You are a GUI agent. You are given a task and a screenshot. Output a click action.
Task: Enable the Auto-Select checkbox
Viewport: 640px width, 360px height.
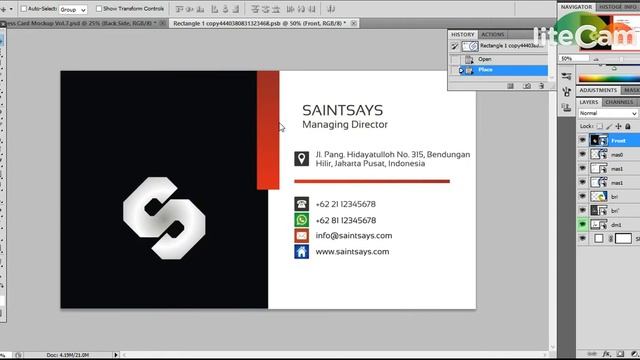coord(24,9)
